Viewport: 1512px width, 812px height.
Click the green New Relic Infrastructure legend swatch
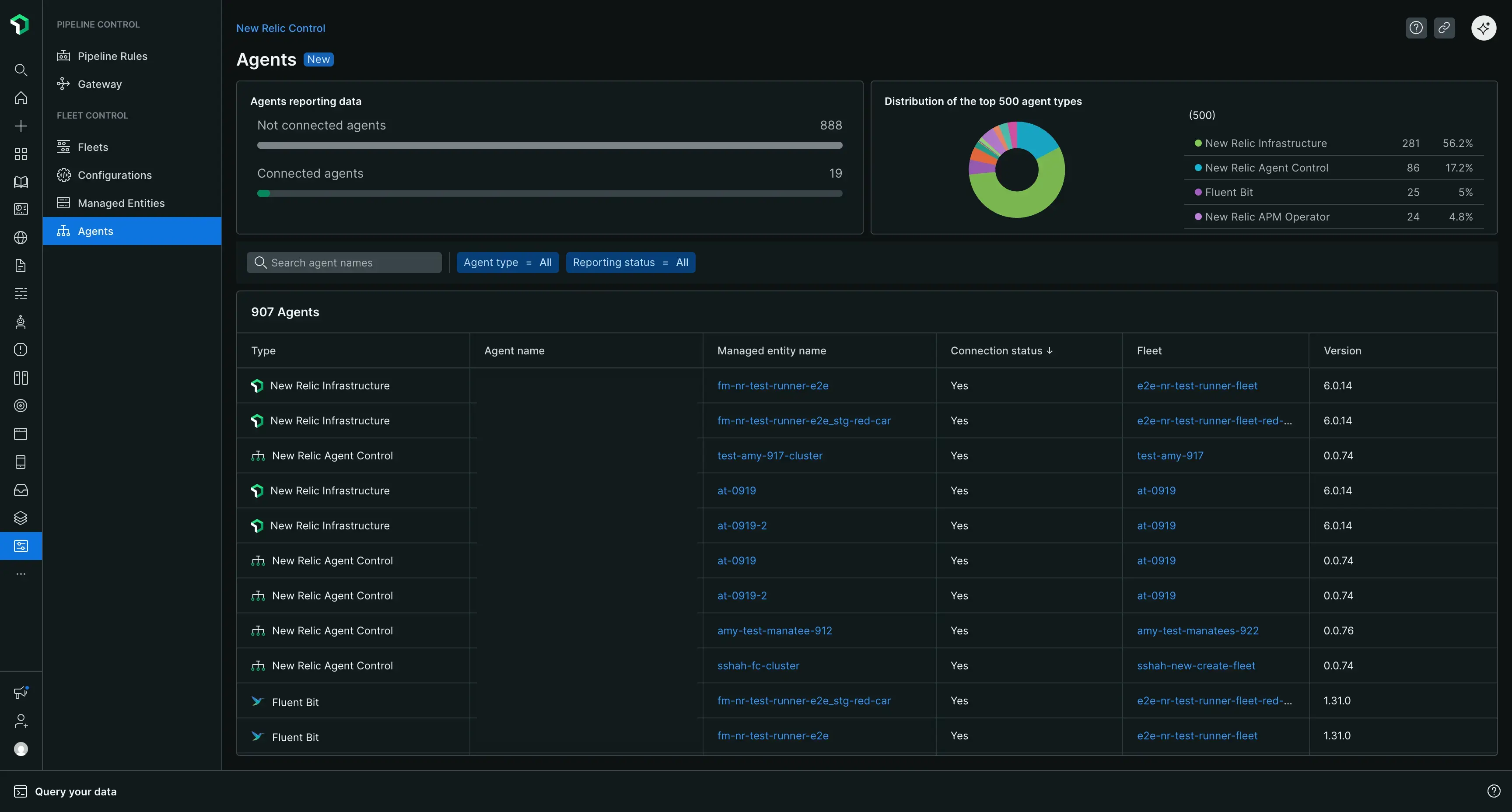coord(1197,143)
